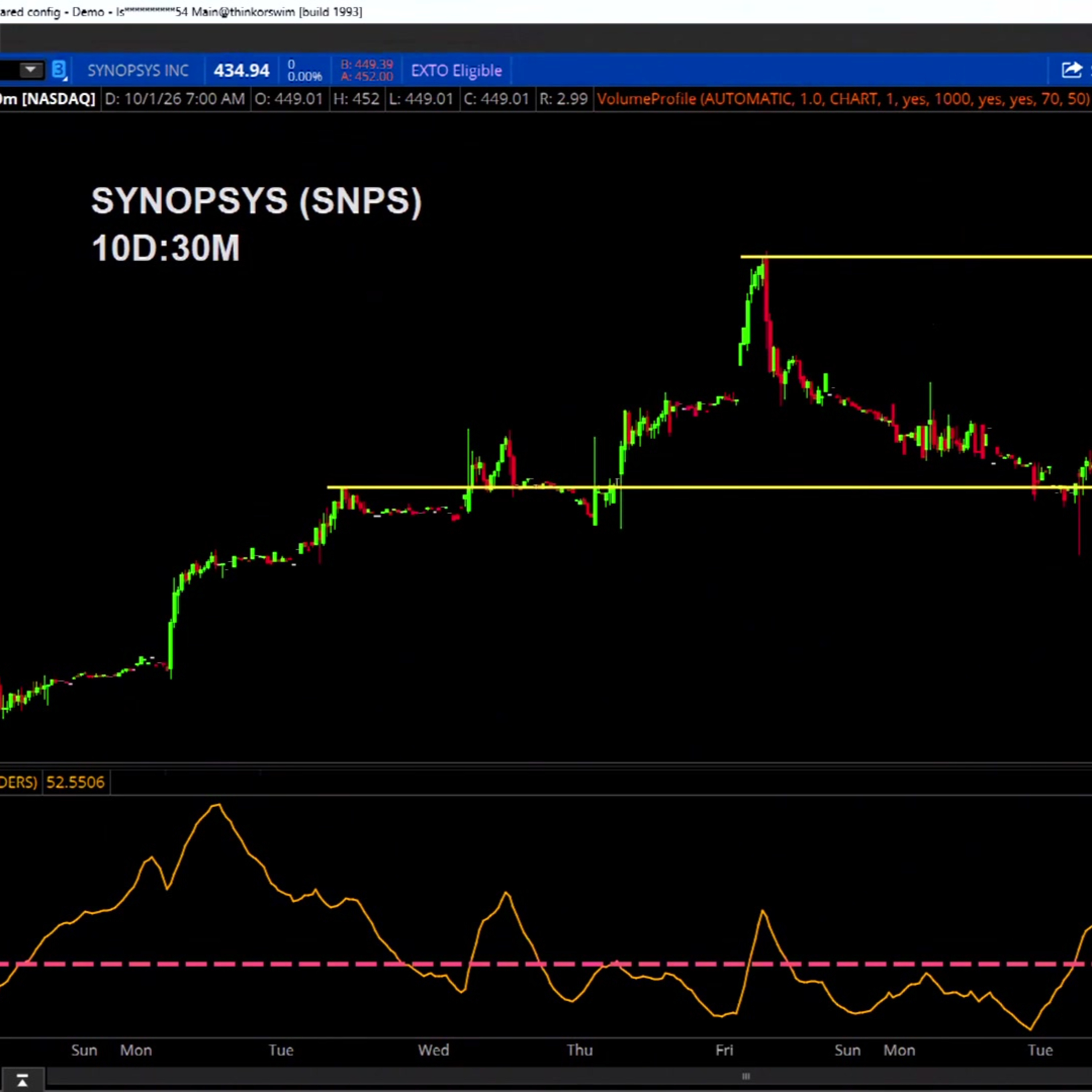This screenshot has width=1092, height=1092.
Task: Click the close value C: 449.01
Action: coord(496,99)
